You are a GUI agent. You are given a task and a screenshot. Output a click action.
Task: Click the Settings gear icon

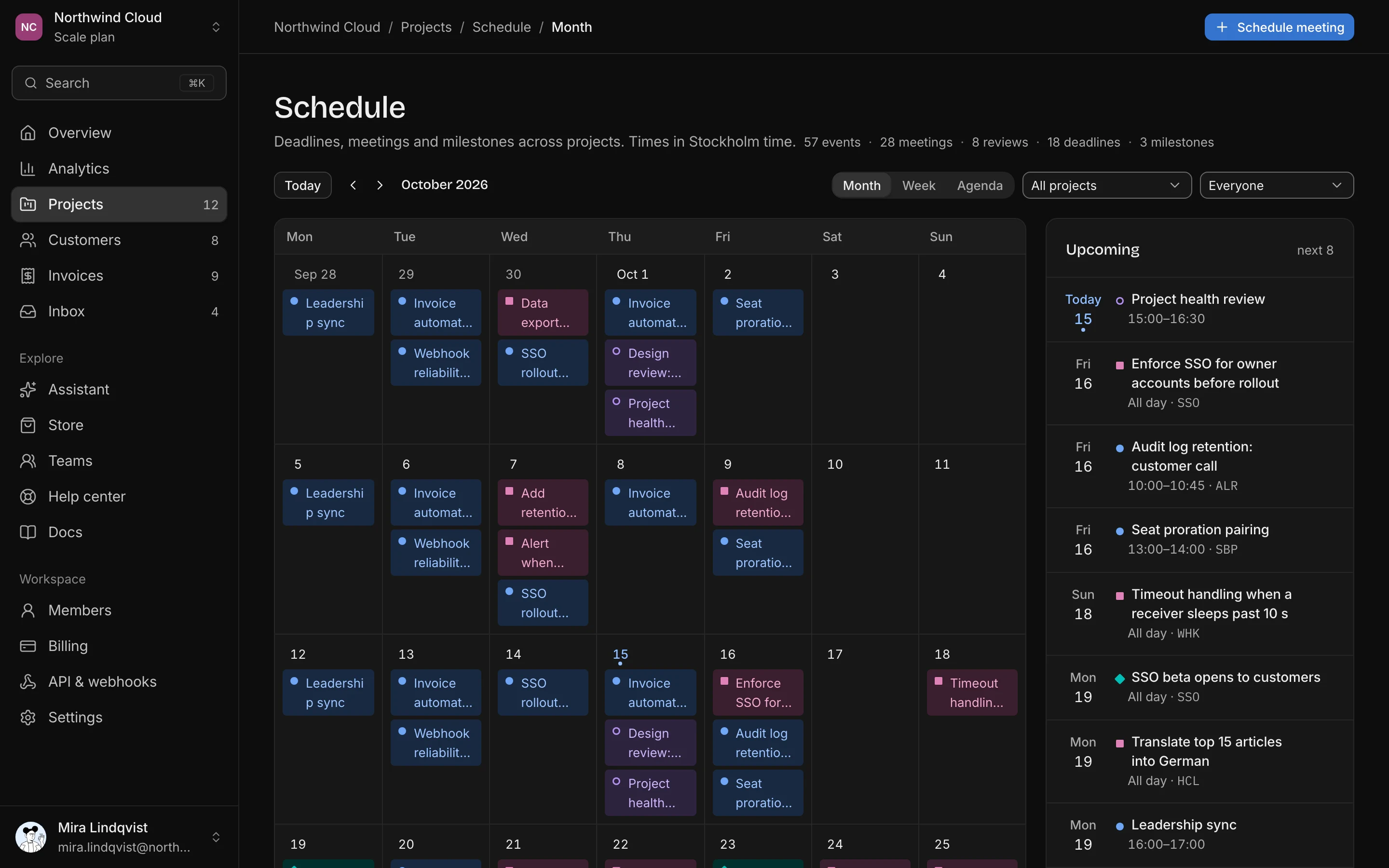[27, 717]
